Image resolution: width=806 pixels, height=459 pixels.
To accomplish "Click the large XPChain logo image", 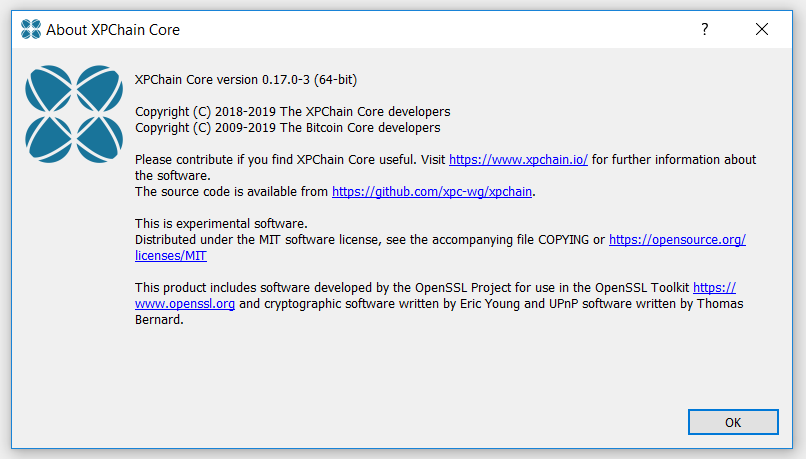I will (x=74, y=114).
